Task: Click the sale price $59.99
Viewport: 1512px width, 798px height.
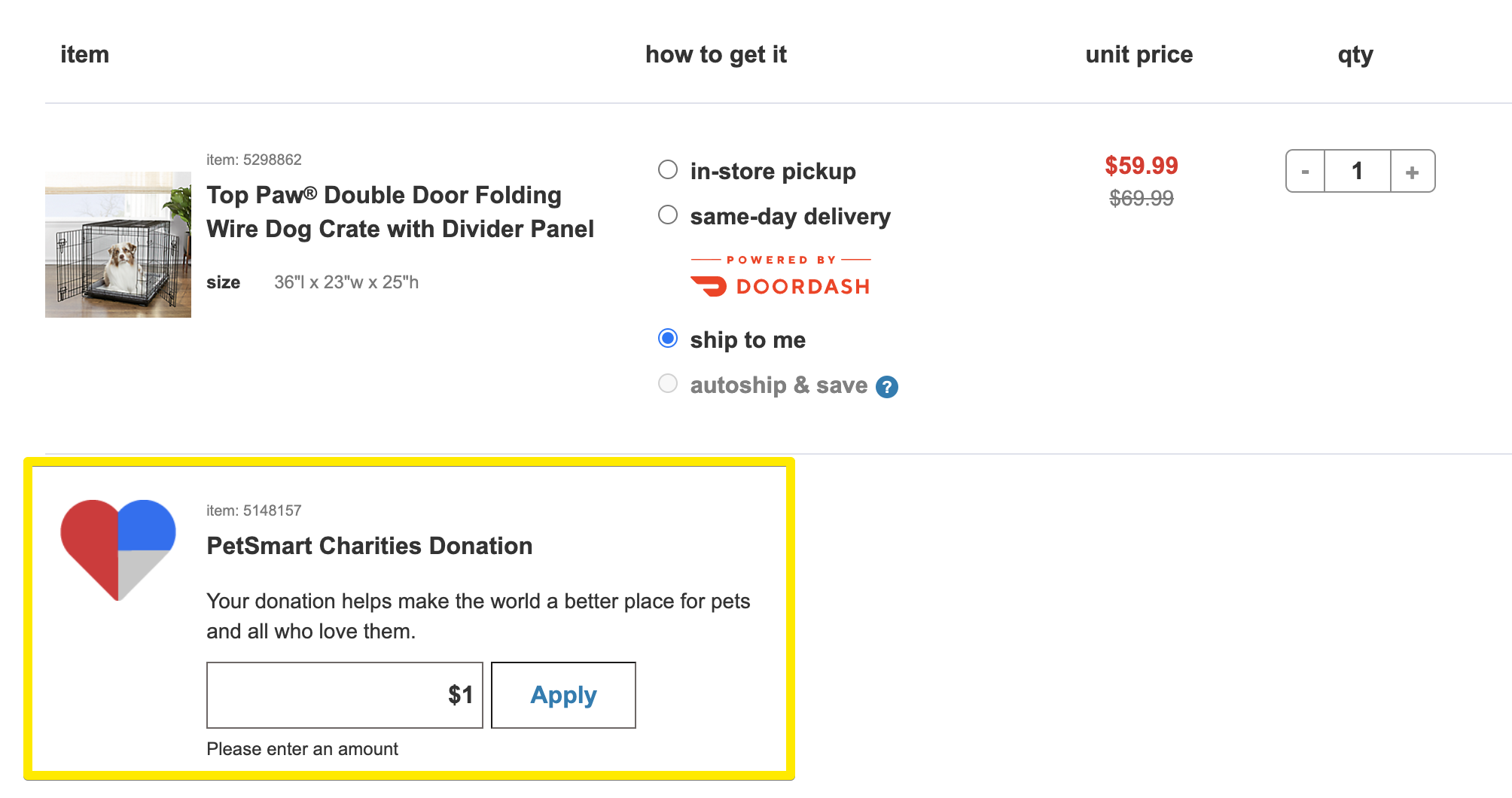Action: click(x=1141, y=166)
